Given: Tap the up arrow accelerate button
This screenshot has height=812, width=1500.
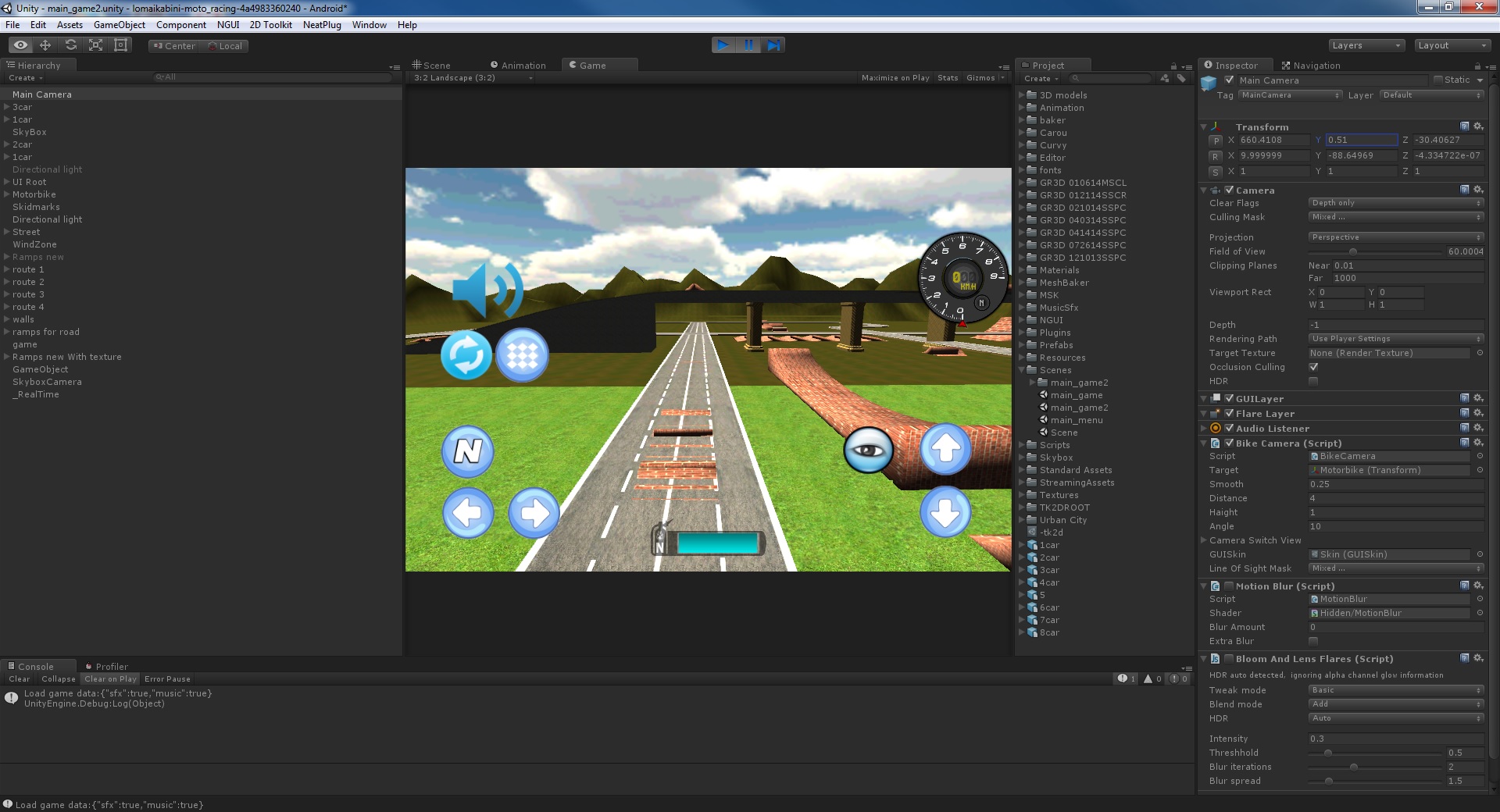Looking at the screenshot, I should click(945, 449).
